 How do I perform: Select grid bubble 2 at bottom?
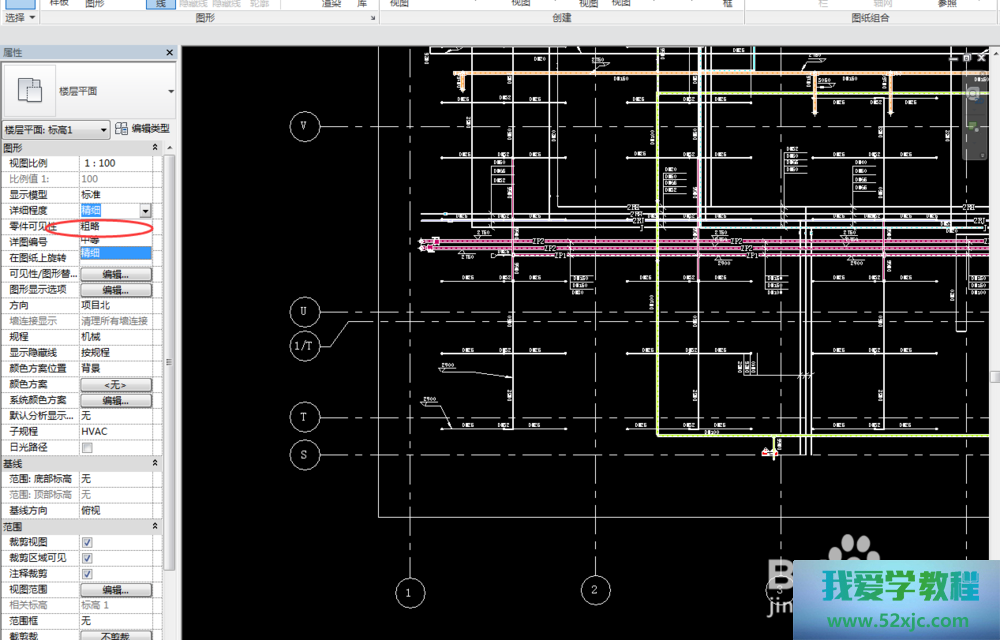(594, 590)
